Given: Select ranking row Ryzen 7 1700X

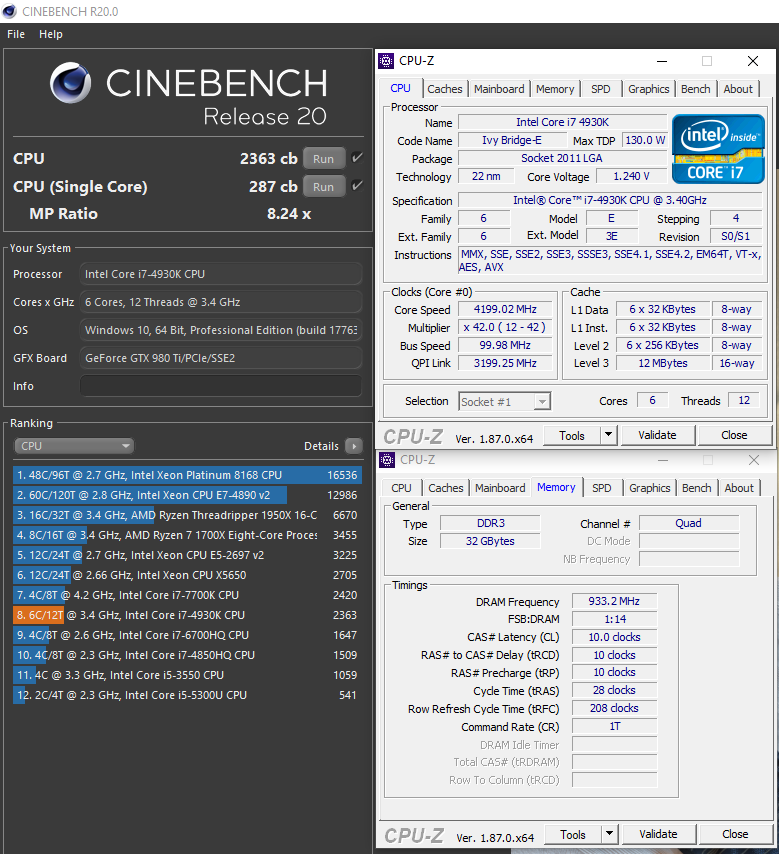Looking at the screenshot, I should (x=187, y=535).
